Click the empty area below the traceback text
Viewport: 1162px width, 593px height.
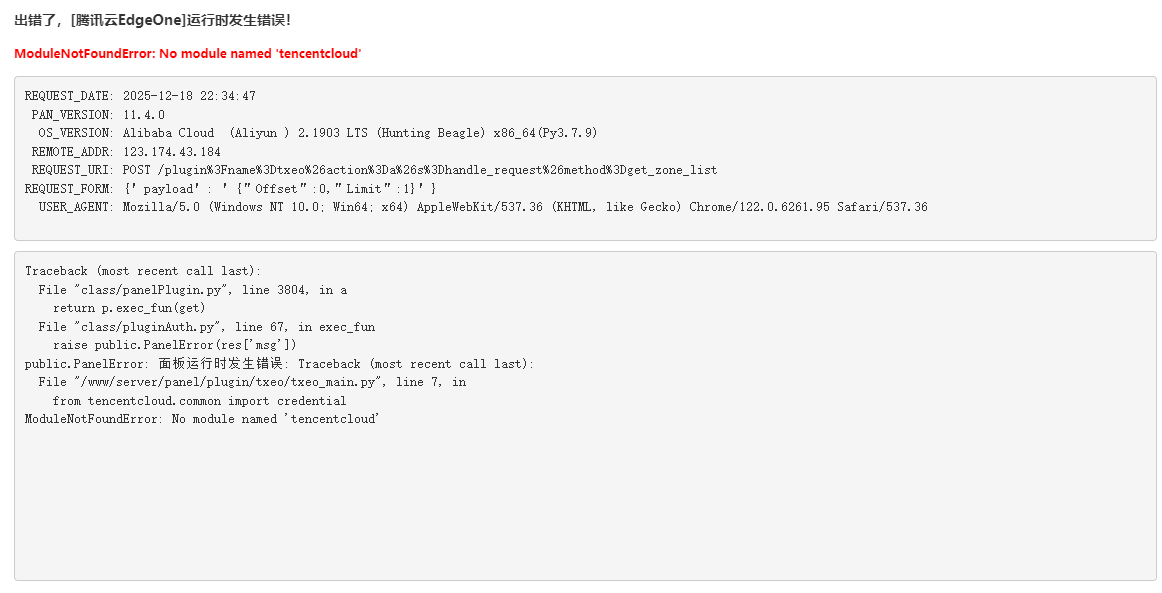(x=584, y=500)
